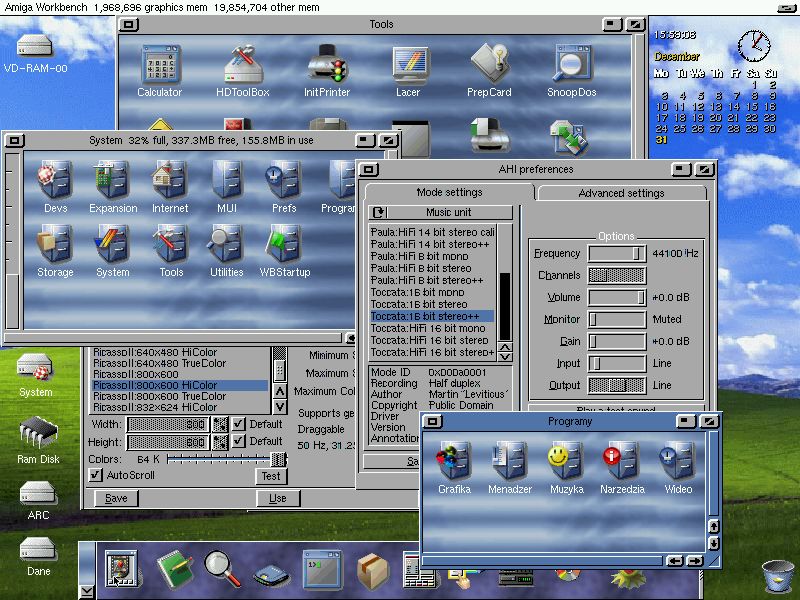The image size is (800, 600).
Task: Click the picker button beside Width field
Action: [220, 424]
